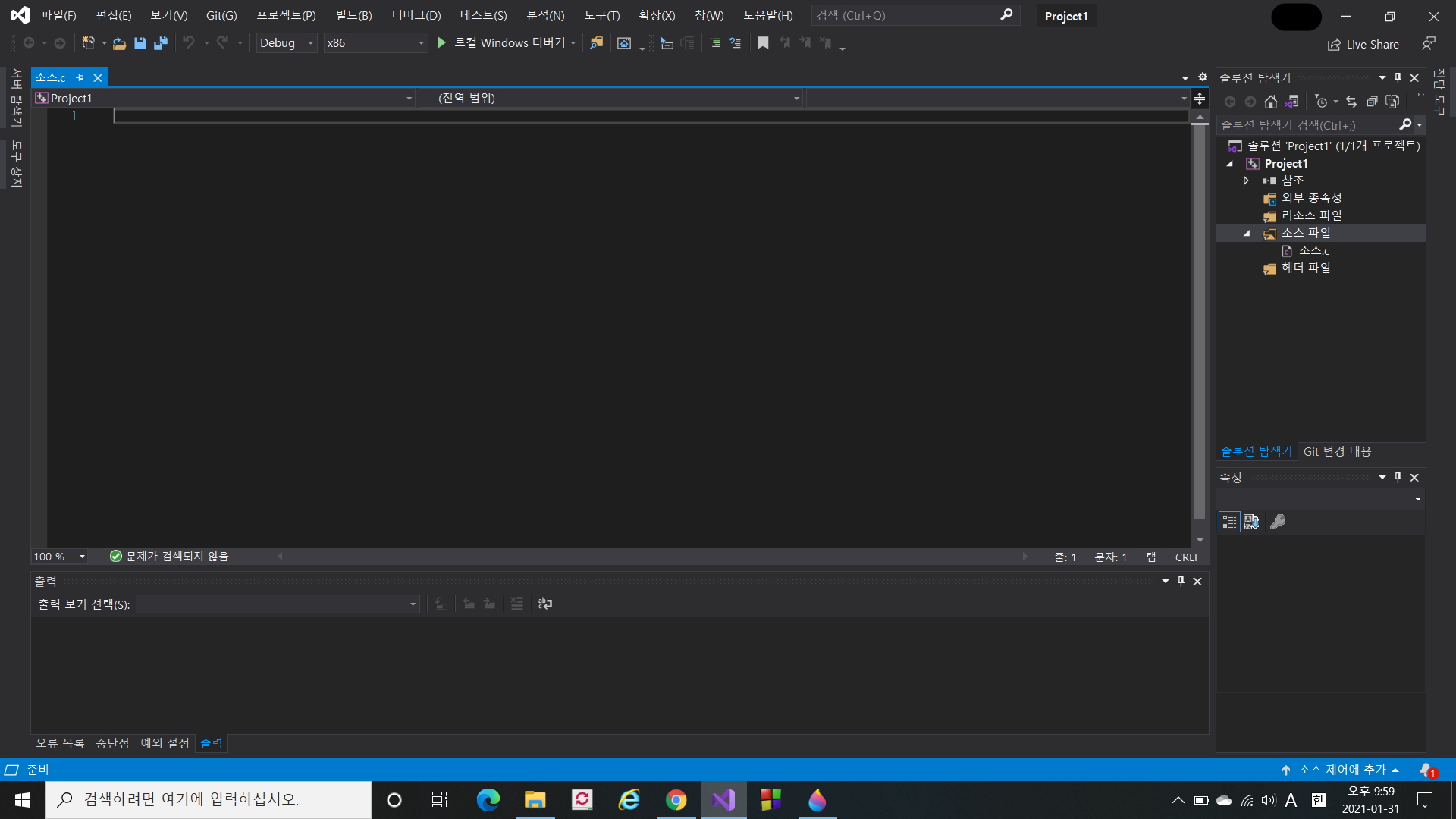This screenshot has height=819, width=1456.
Task: Open the (전역 범위) scope dropdown
Action: point(610,98)
